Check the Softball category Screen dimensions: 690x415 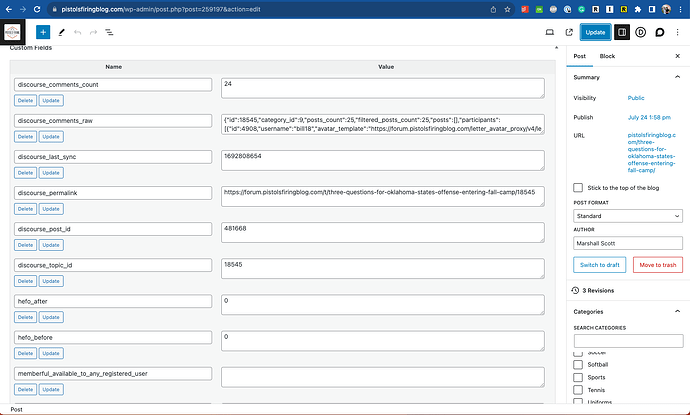578,364
